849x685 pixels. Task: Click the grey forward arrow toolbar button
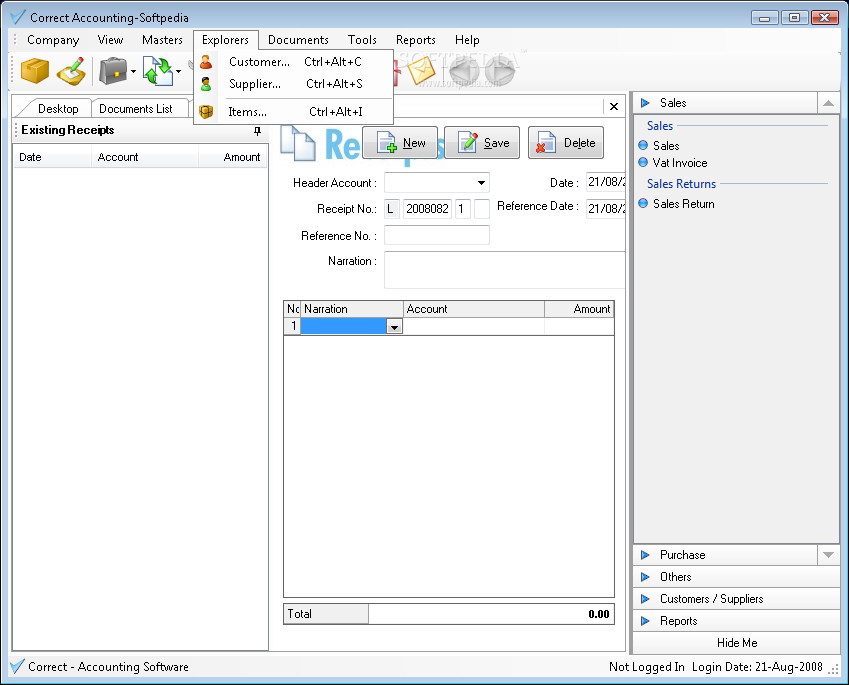point(499,70)
